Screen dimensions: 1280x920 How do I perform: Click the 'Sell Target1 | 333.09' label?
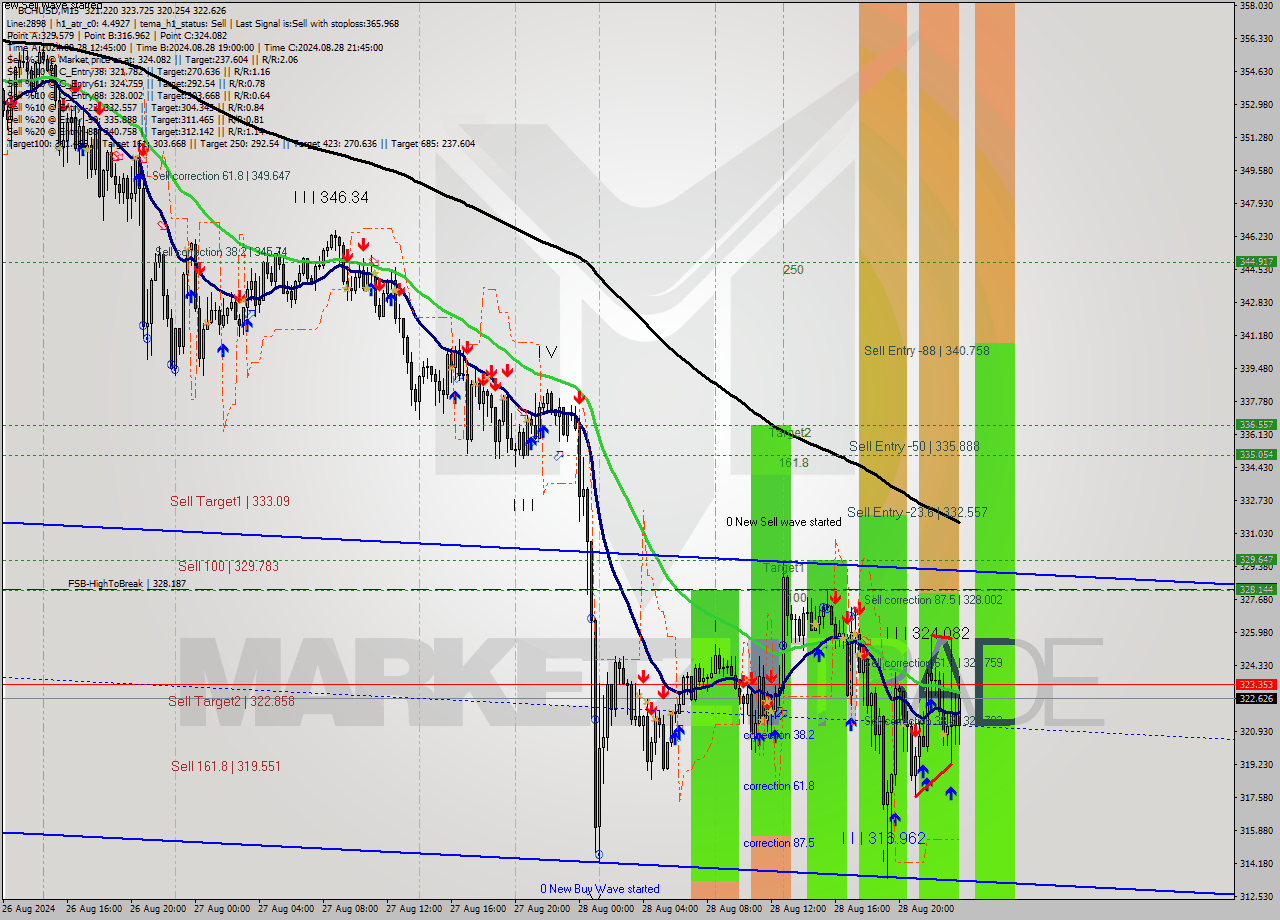[x=230, y=501]
